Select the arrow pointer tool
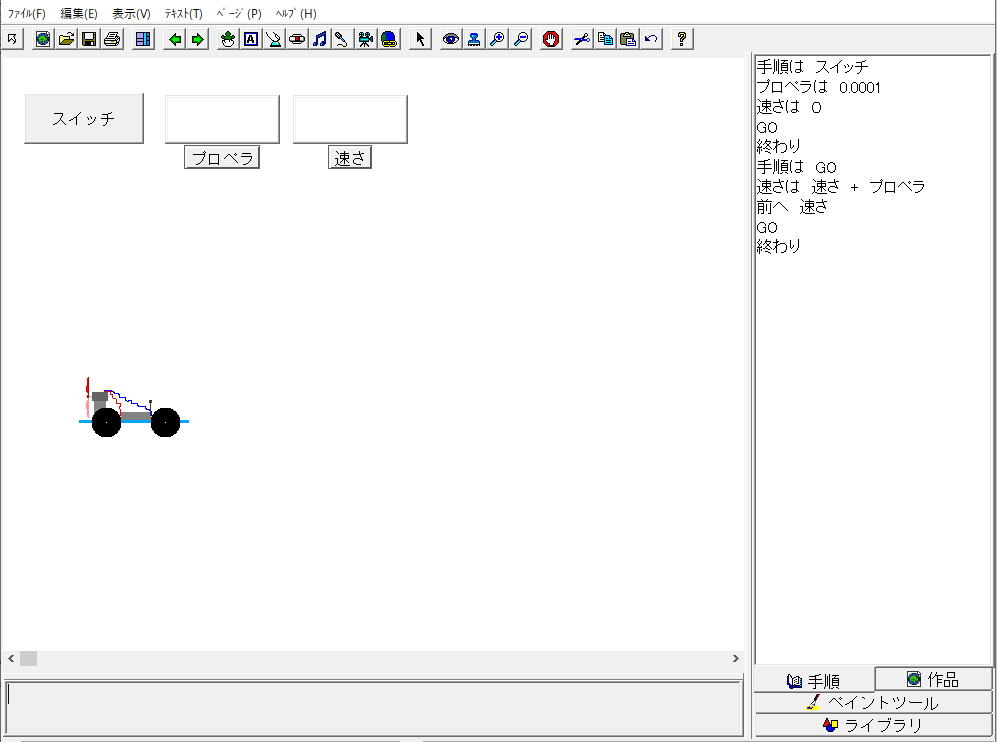The image size is (997, 742). point(420,39)
